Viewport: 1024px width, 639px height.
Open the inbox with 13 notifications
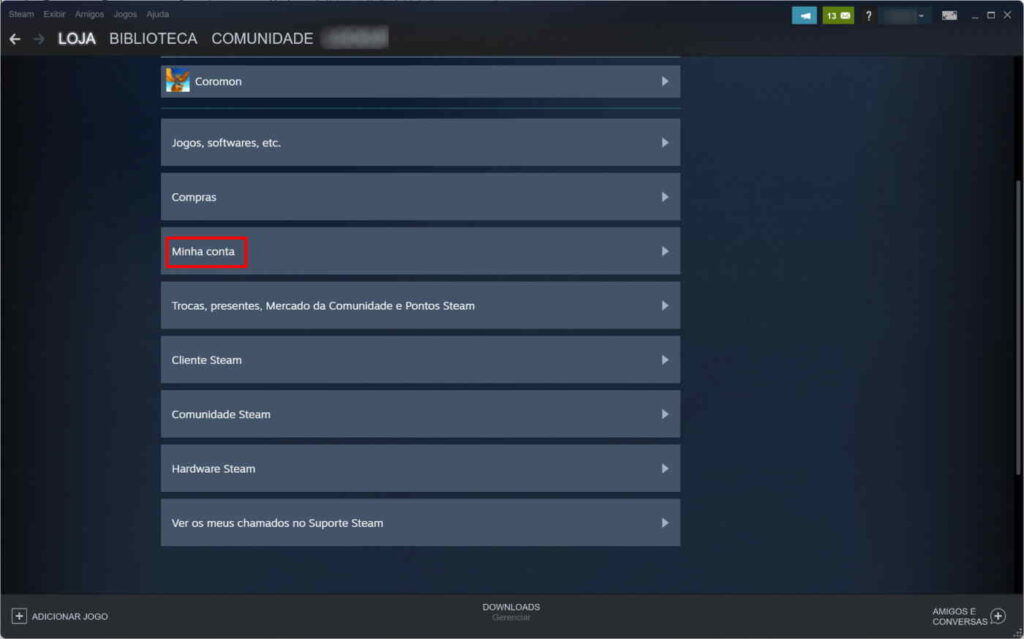tap(838, 15)
